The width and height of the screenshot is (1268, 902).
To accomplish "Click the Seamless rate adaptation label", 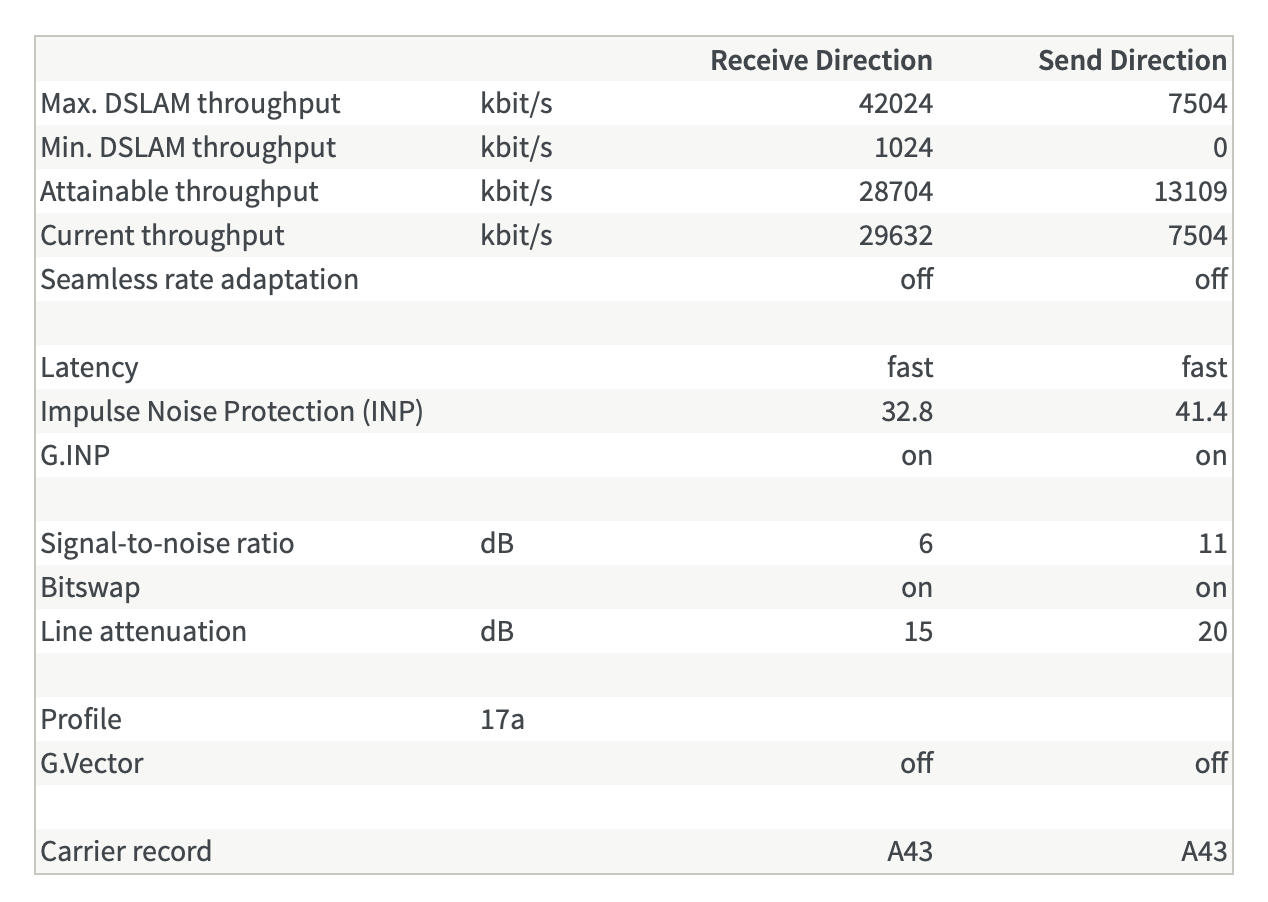I will click(199, 279).
